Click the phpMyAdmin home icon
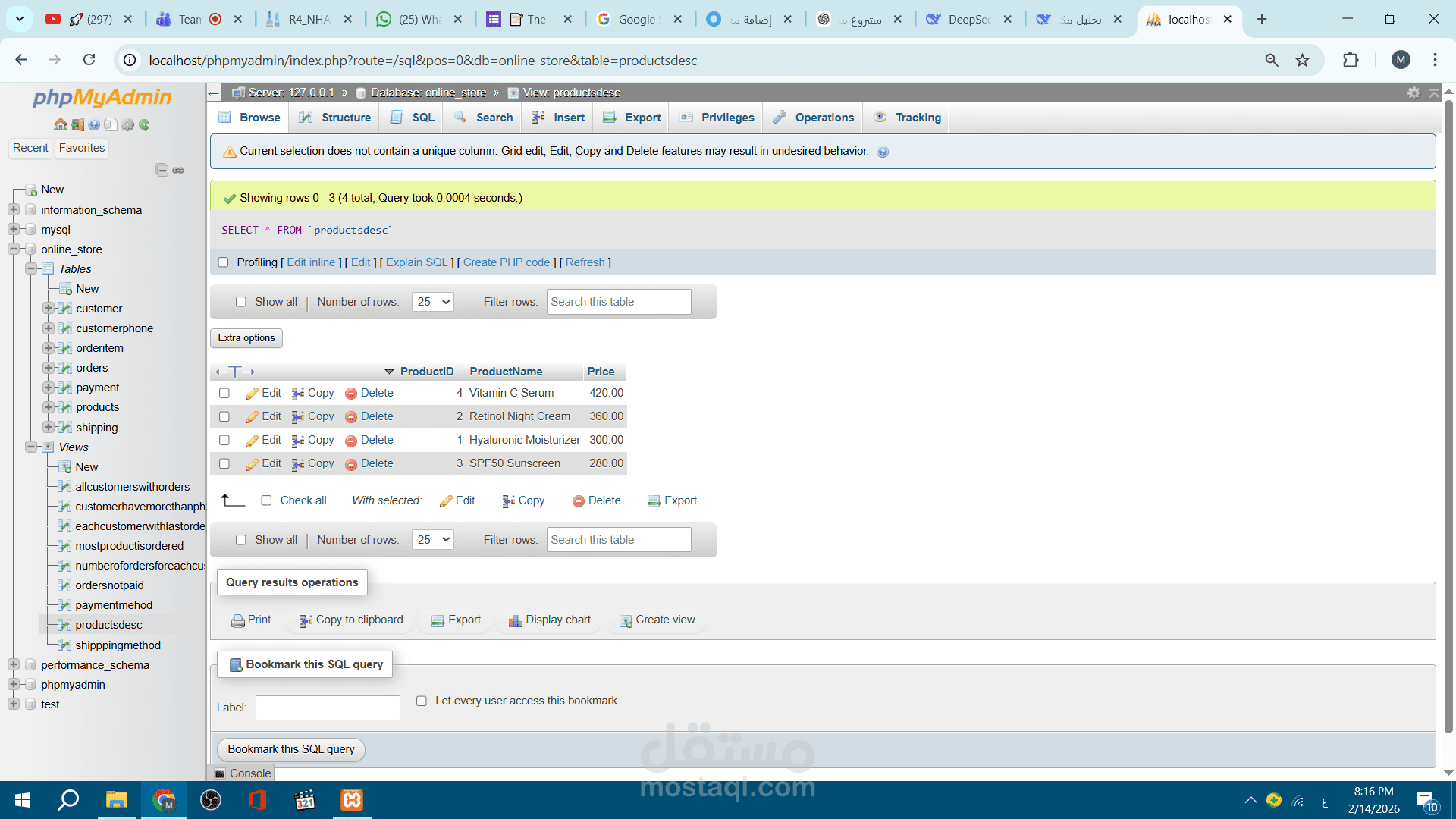1456x819 pixels. [x=60, y=125]
